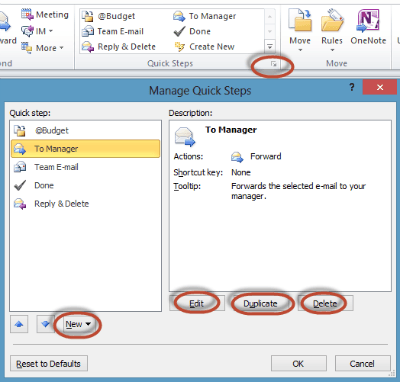Select Reply & Delete in the list
The image size is (400, 382).
click(x=86, y=204)
